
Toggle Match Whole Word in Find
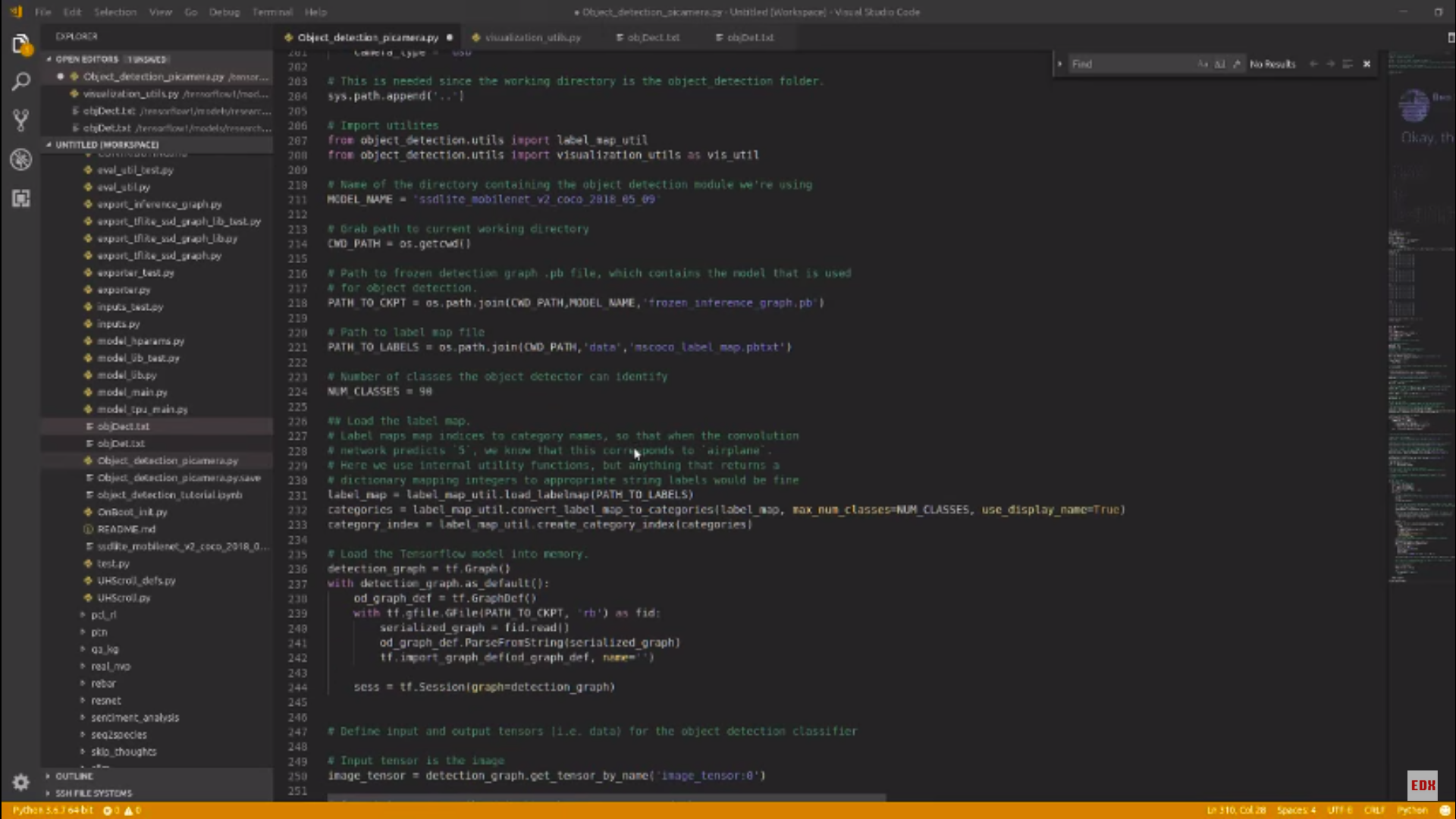click(1219, 64)
